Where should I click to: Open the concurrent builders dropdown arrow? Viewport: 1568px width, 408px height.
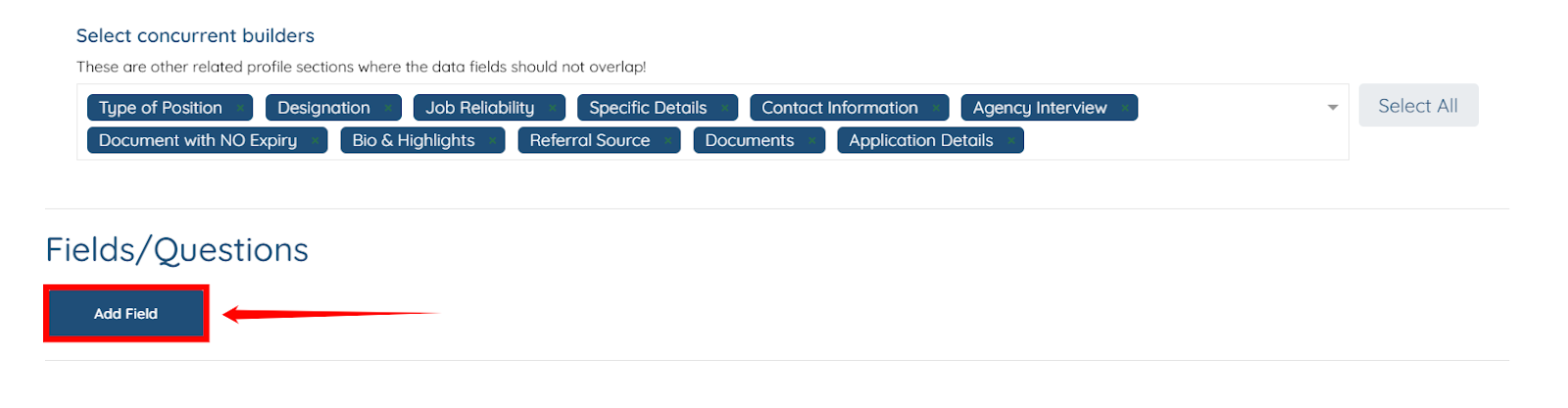pyautogui.click(x=1333, y=108)
